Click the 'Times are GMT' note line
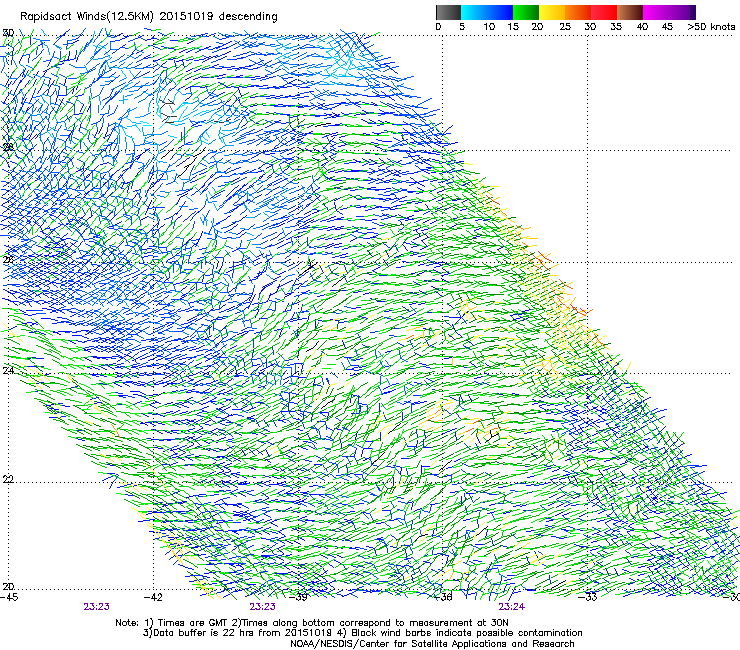This screenshot has width=740, height=650. point(312,623)
